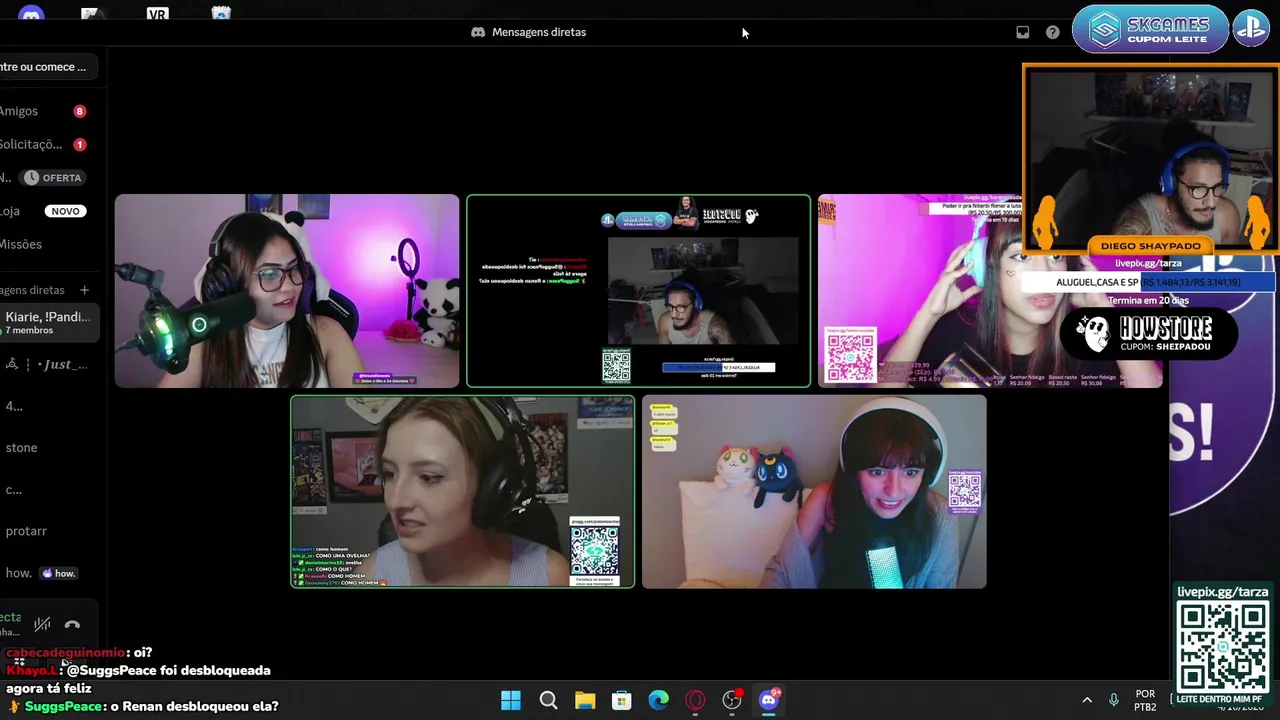This screenshot has height=720, width=1280.
Task: Select the panda-hood streamer video tile
Action: tap(287, 290)
